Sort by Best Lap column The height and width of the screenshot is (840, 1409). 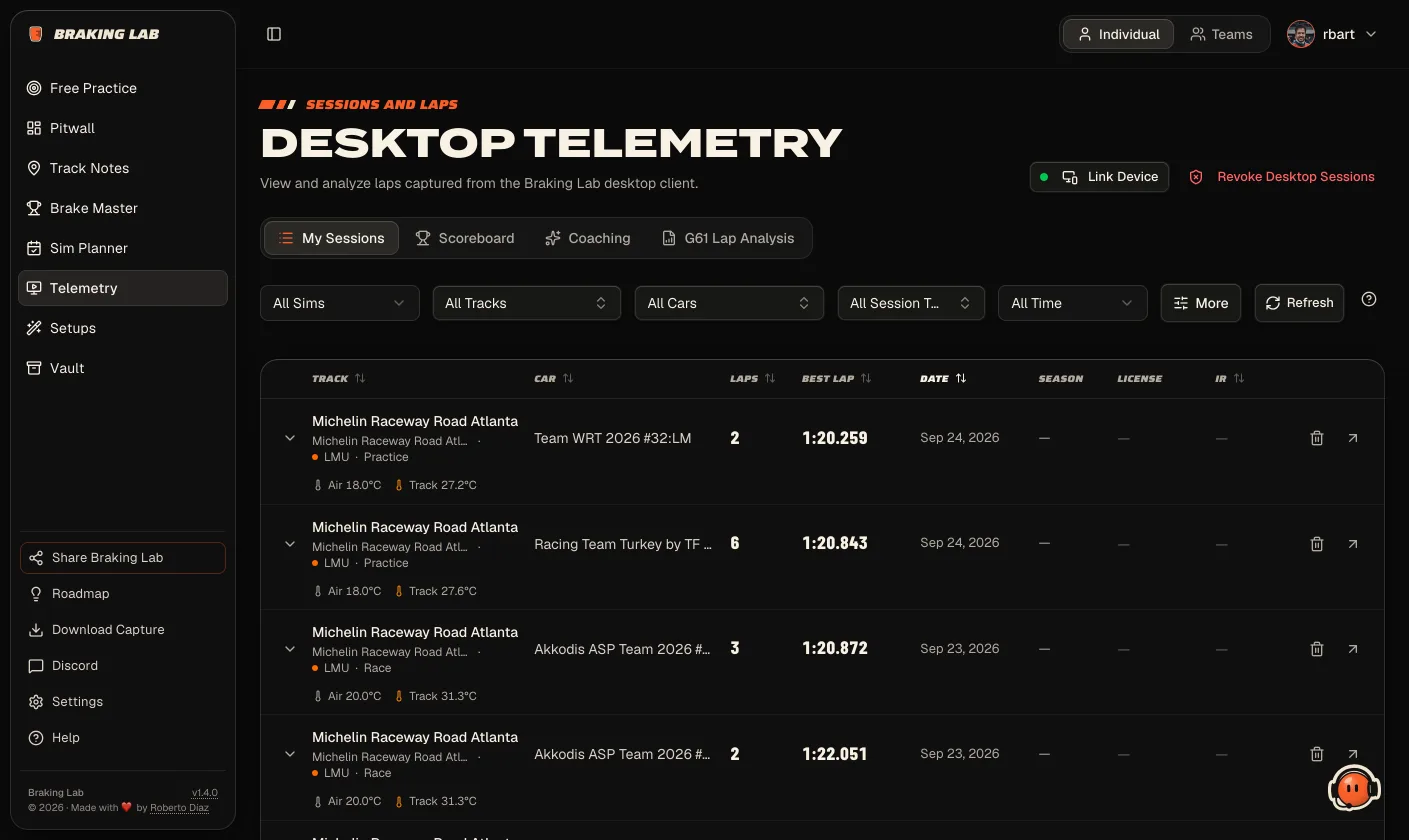pos(837,379)
